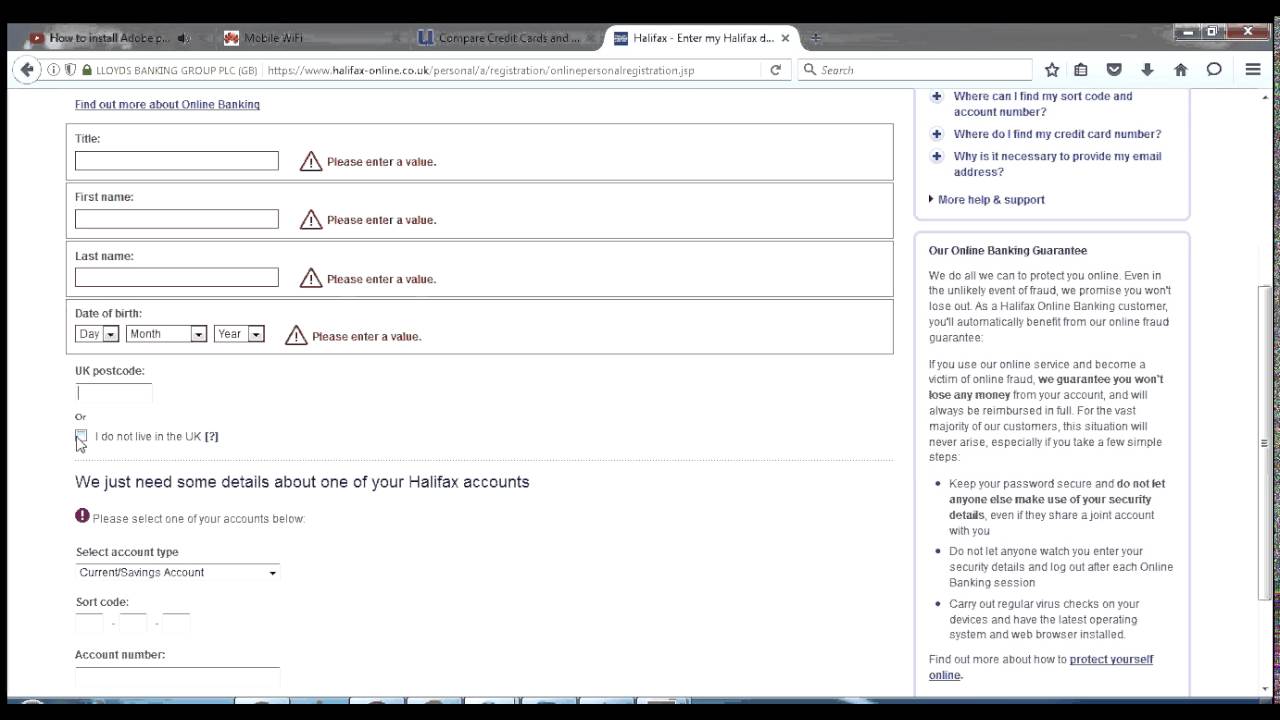Tick 'I do not live in the UK'

[81, 436]
